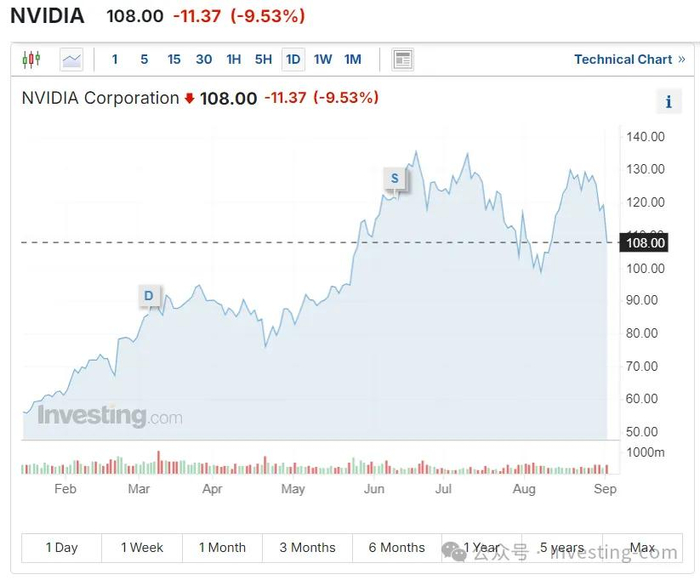Click the chart info icon
The height and width of the screenshot is (580, 700).
click(668, 101)
